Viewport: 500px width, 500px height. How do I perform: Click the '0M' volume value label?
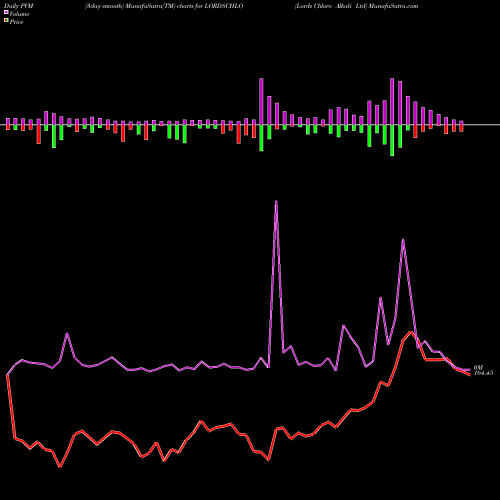point(478,367)
